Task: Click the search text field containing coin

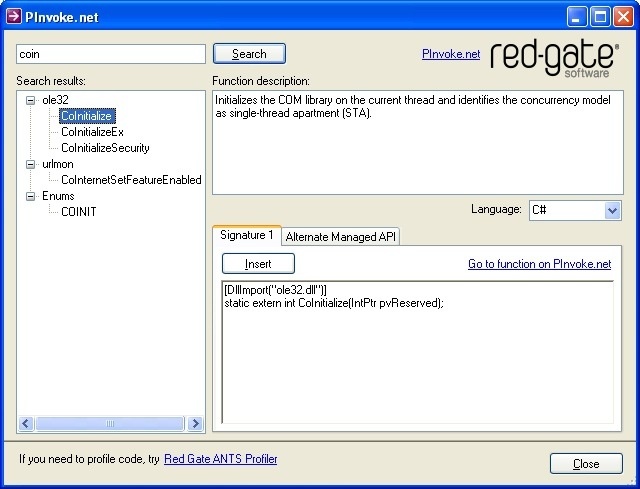Action: (110, 54)
